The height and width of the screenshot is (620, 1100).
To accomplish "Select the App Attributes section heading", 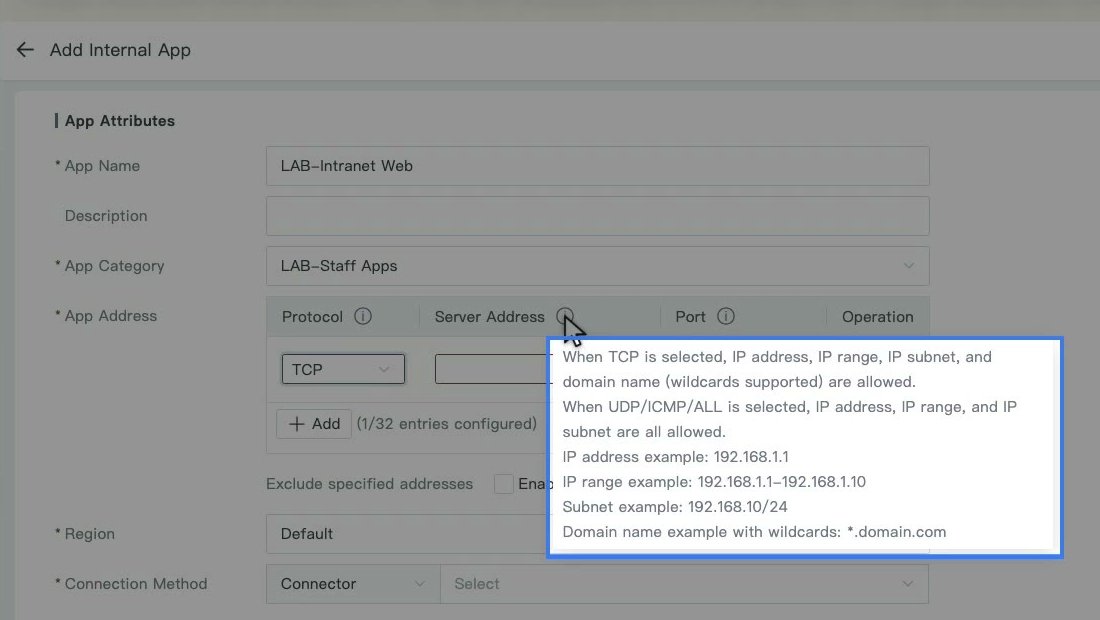I will [x=120, y=121].
